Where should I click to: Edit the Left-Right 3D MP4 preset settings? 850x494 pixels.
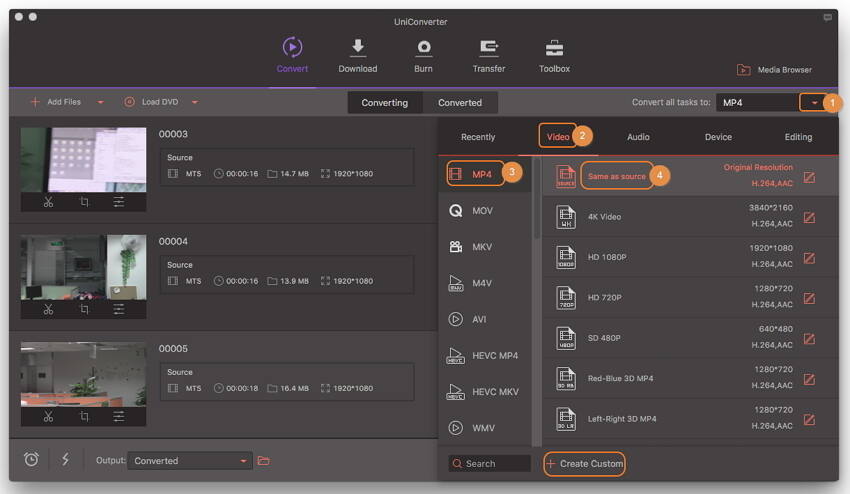809,420
